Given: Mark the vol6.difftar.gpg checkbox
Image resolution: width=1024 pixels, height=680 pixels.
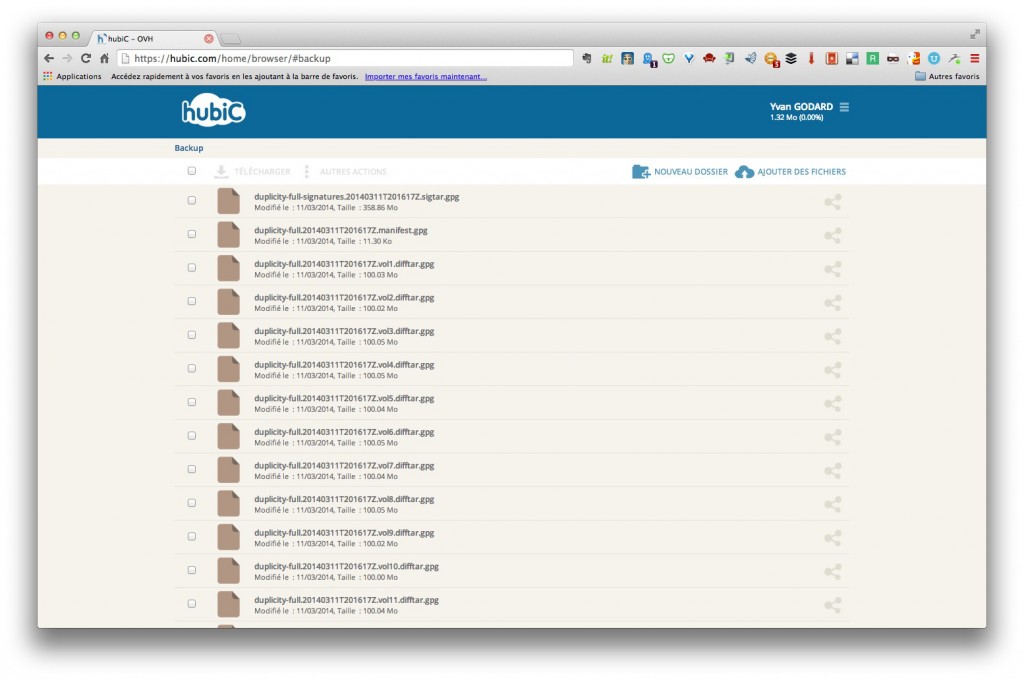Looking at the screenshot, I should (191, 436).
